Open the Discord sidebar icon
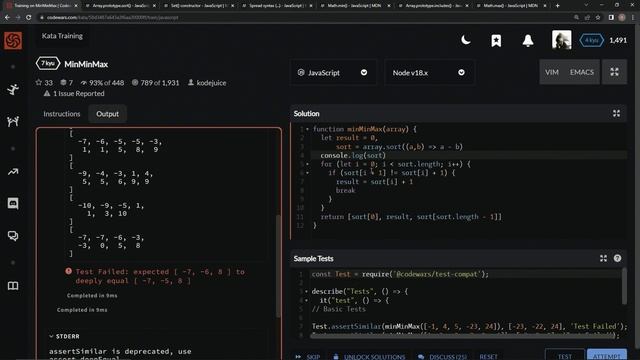Image resolution: width=640 pixels, height=360 pixels. point(13,203)
